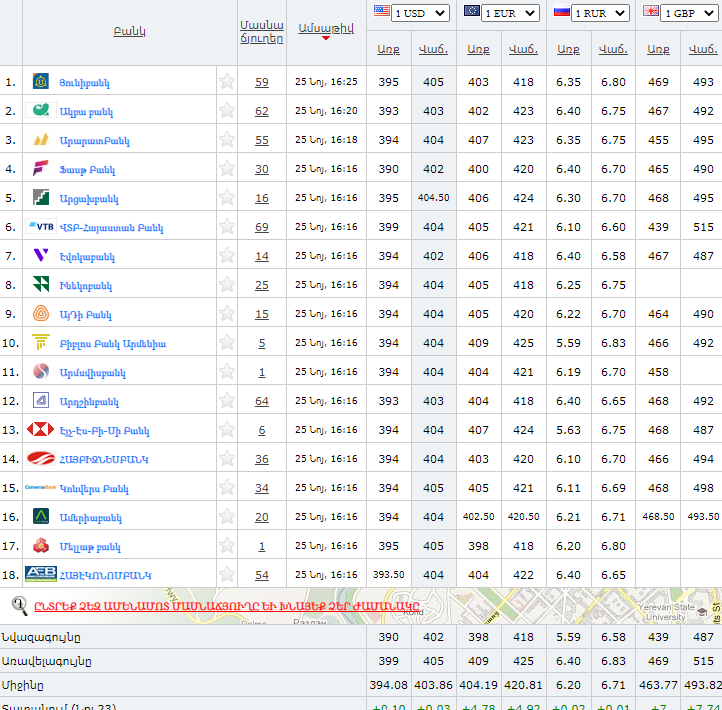Click the magnifying glass search icon
This screenshot has width=722, height=710.
[19, 605]
